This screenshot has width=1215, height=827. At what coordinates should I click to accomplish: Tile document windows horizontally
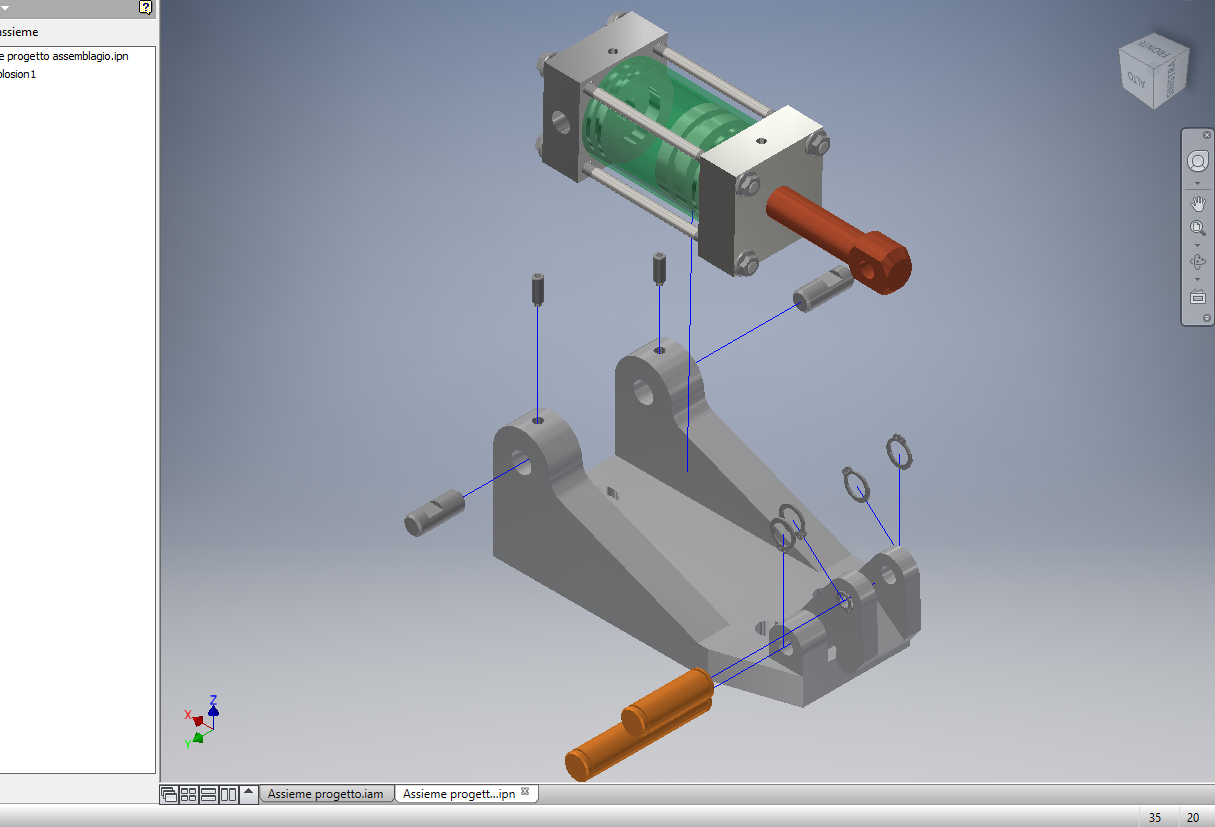coord(208,795)
